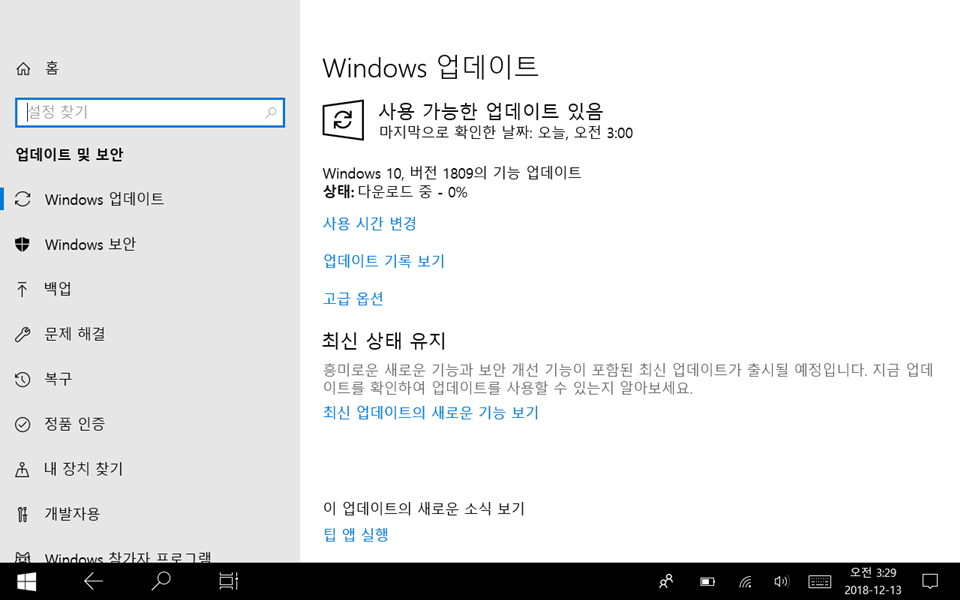Screen dimensions: 960x600
Task: Click the 버전 1809의 기능 업데이트 text
Action: point(452,173)
